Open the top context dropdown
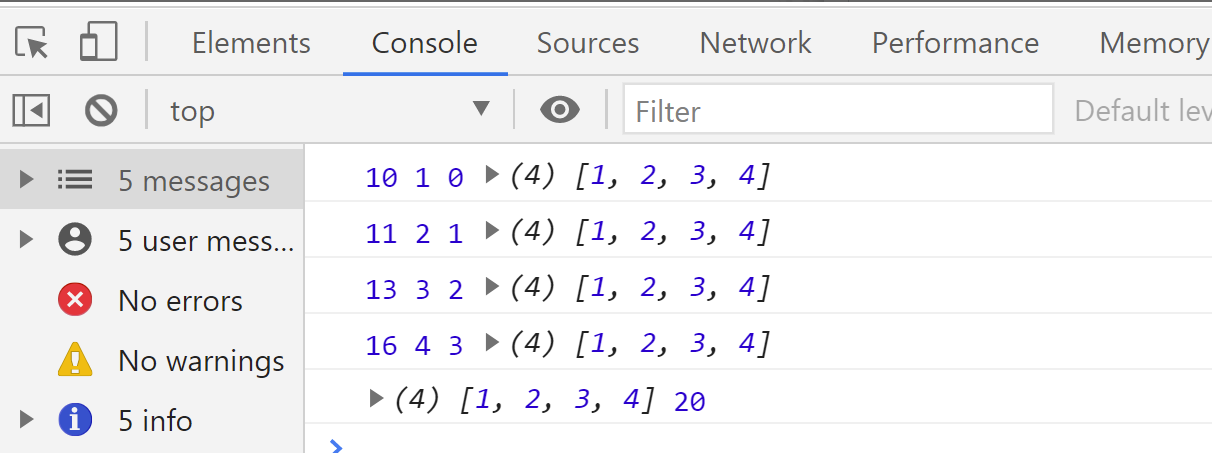 [330, 110]
